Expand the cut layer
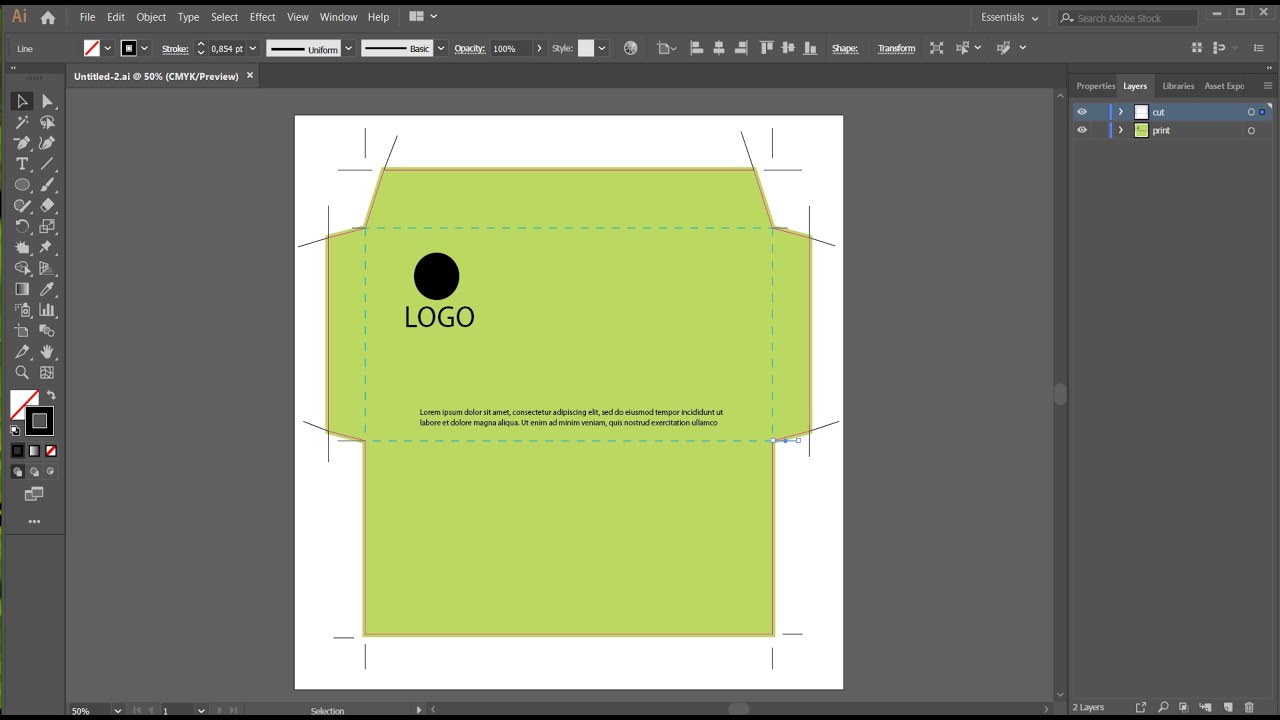The image size is (1280, 720). (x=1120, y=112)
